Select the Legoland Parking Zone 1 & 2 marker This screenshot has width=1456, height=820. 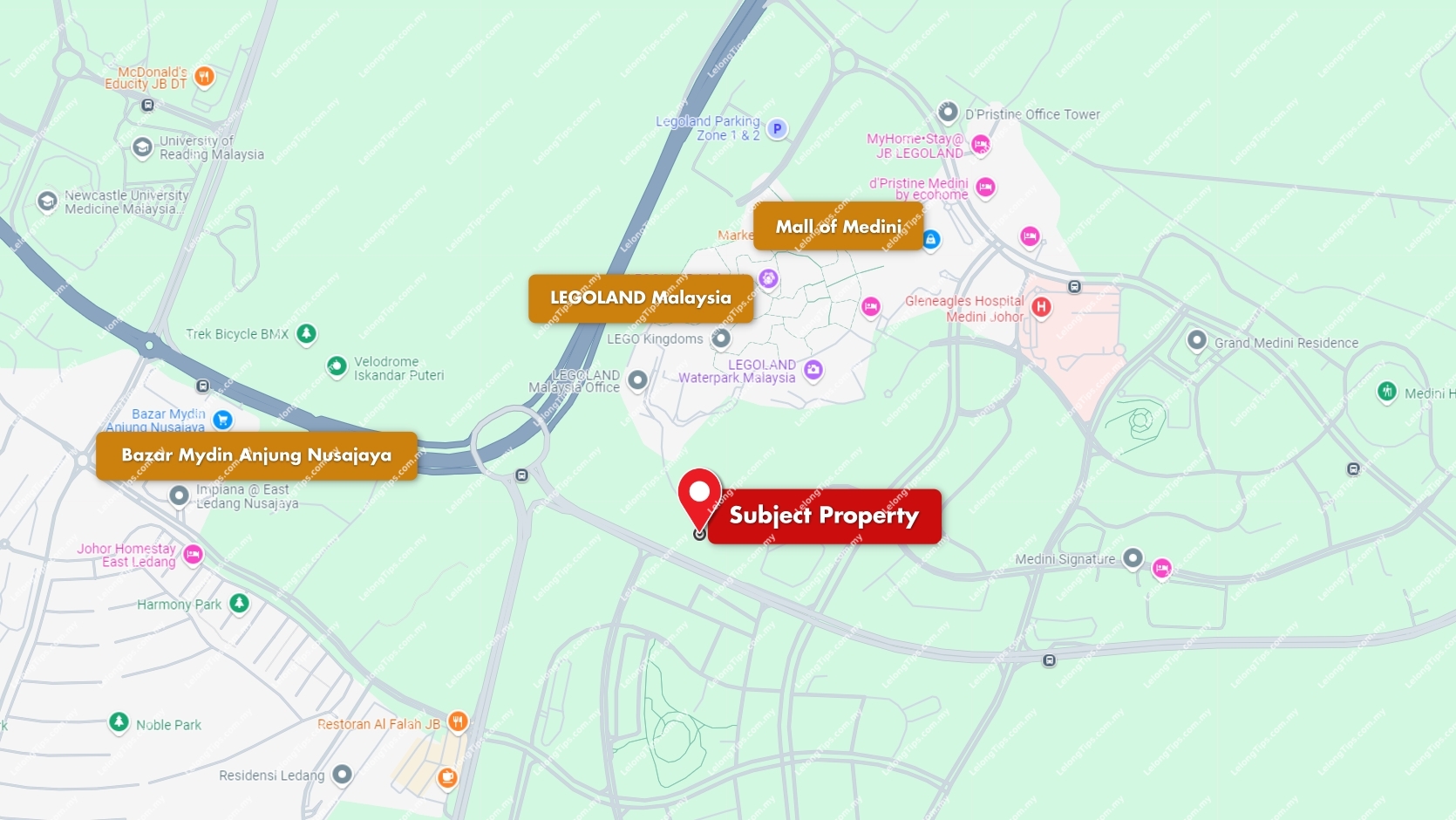777,129
